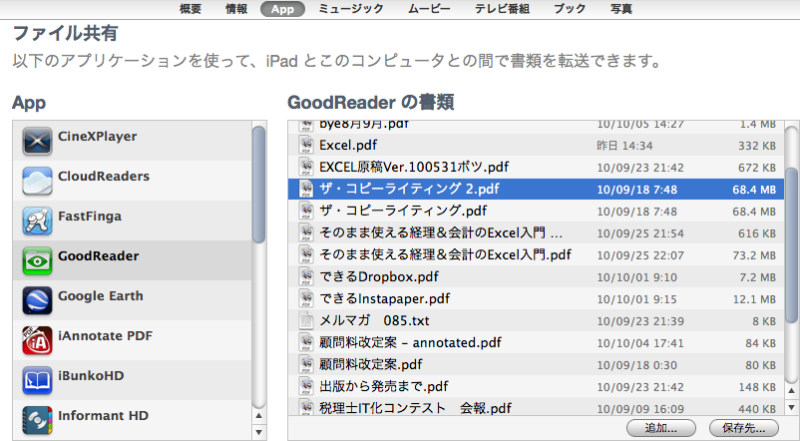Select the Google Earth globe icon
Viewport: 800px width, 441px height.
click(x=37, y=300)
